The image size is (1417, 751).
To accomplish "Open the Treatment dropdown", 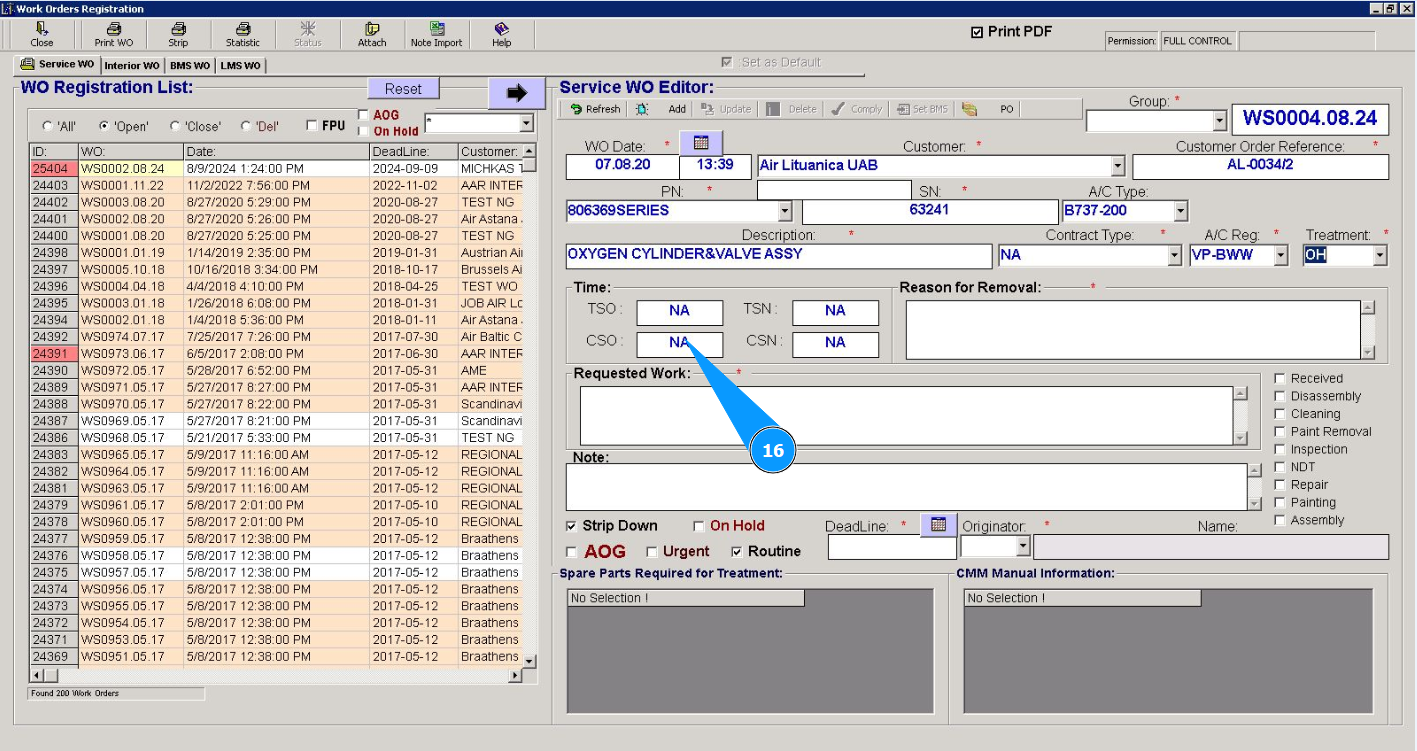I will (x=1380, y=255).
